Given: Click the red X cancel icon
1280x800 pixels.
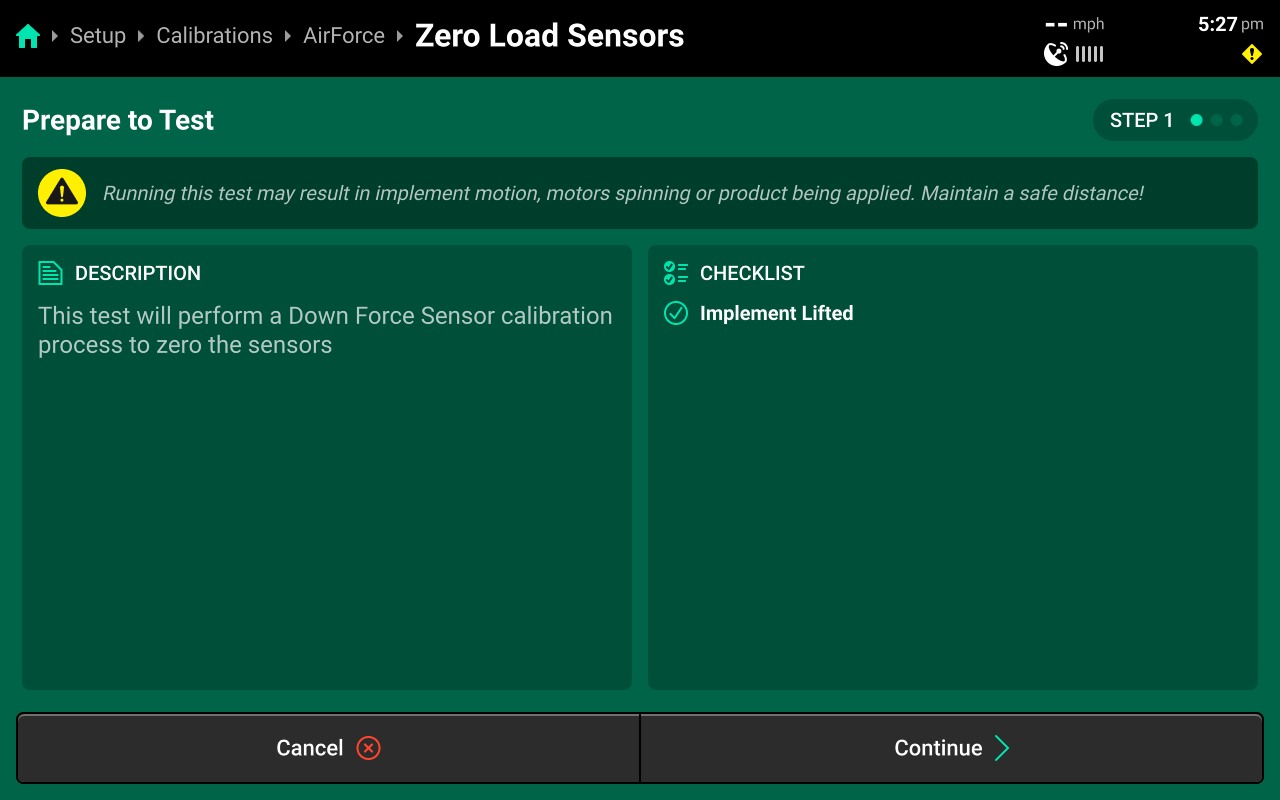Looking at the screenshot, I should tap(368, 748).
